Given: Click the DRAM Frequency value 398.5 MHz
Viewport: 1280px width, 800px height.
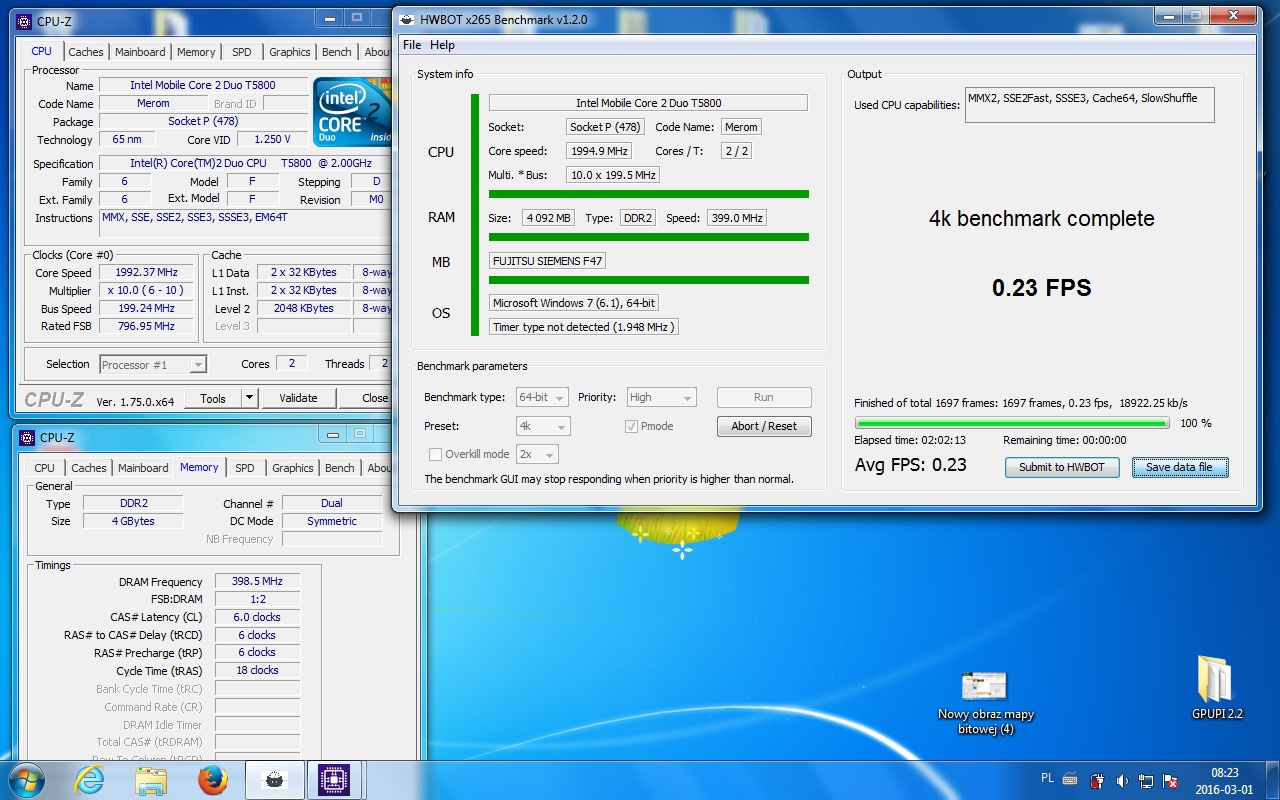Looking at the screenshot, I should [x=257, y=582].
